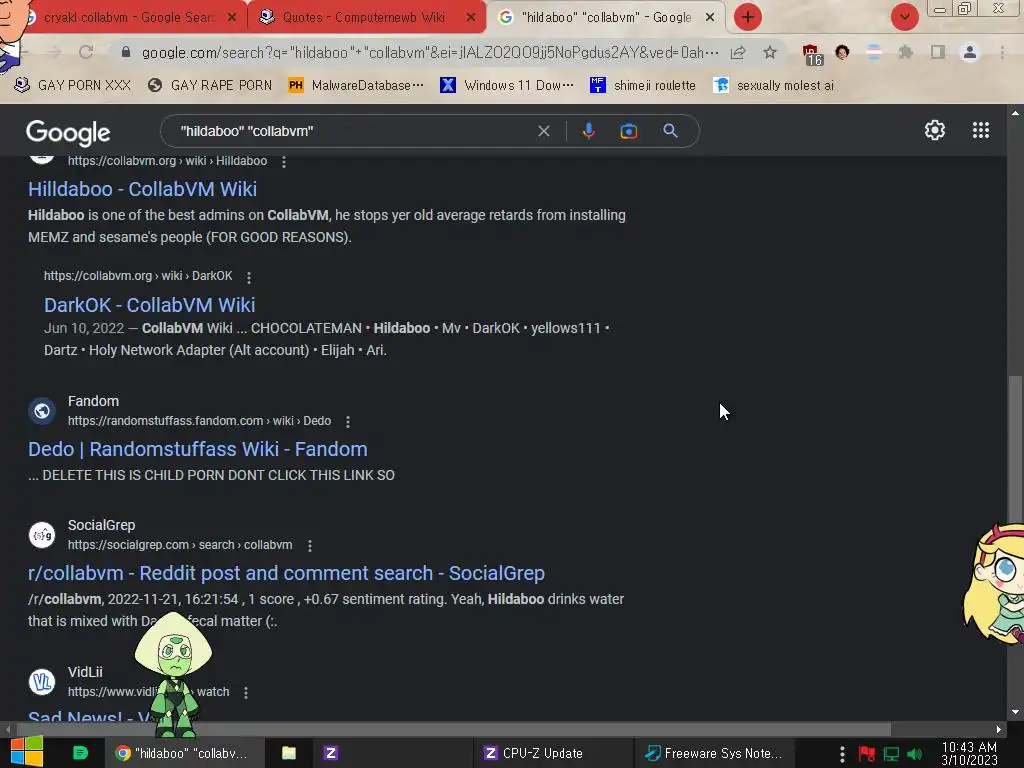
Task: Start a voice search with microphone
Action: (x=588, y=131)
